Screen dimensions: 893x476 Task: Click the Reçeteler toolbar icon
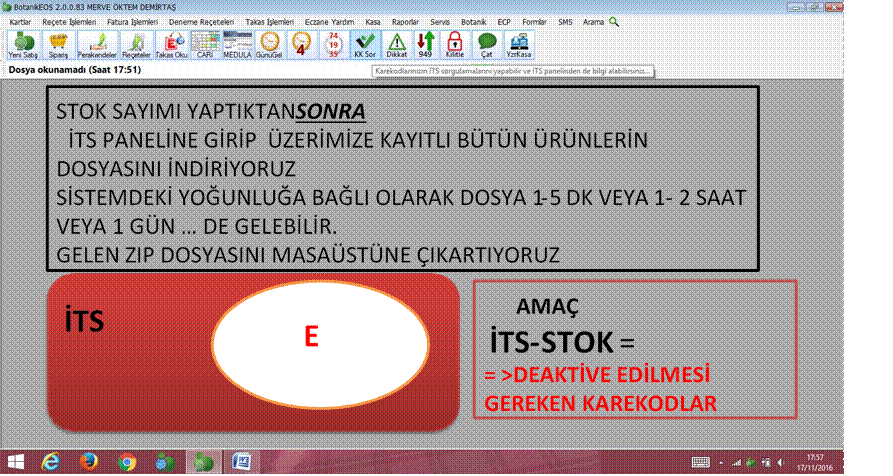pos(135,45)
